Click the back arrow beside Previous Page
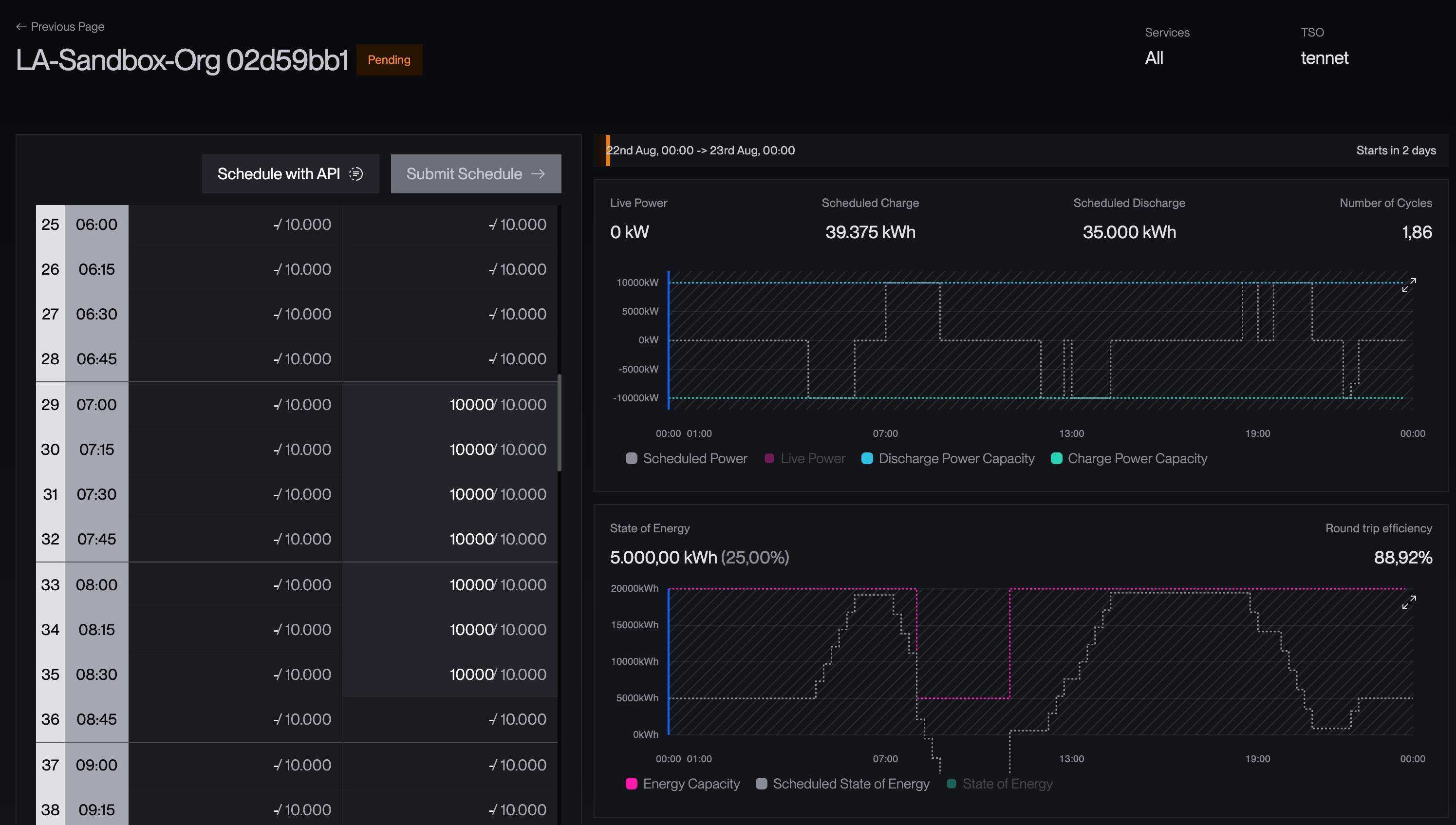The width and height of the screenshot is (1456, 825). point(21,27)
